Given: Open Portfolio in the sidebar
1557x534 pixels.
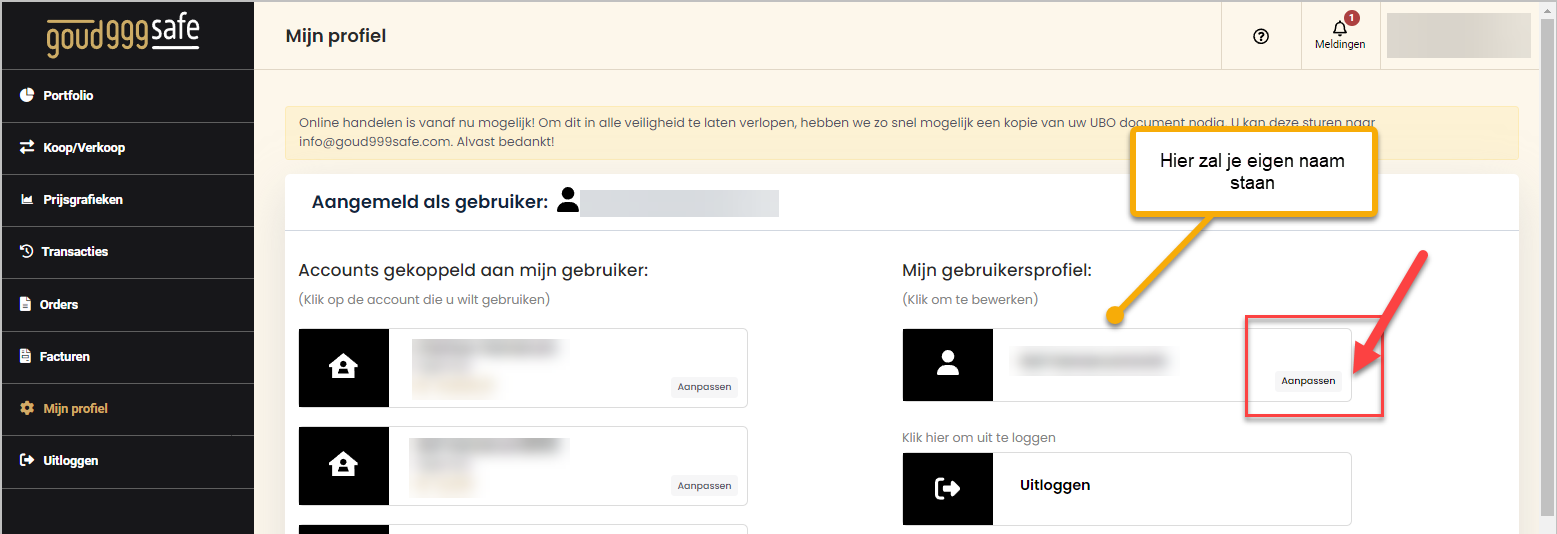Looking at the screenshot, I should point(127,96).
